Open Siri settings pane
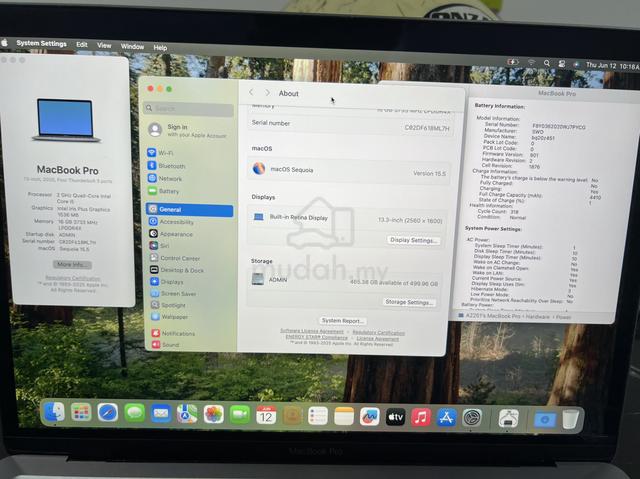Screen dimensions: 640x479 189,246
